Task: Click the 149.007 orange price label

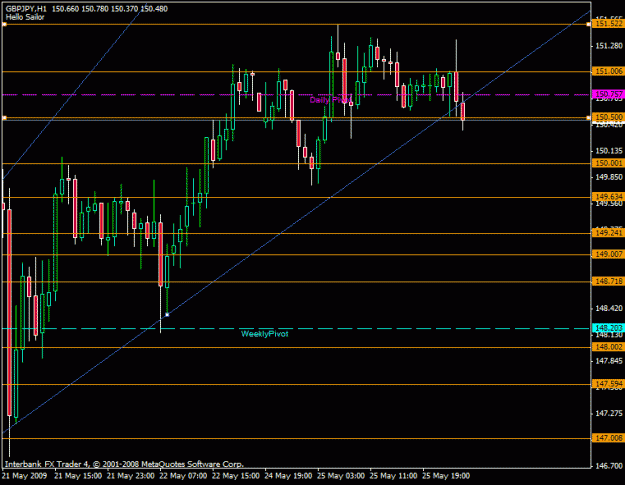Action: [608, 254]
